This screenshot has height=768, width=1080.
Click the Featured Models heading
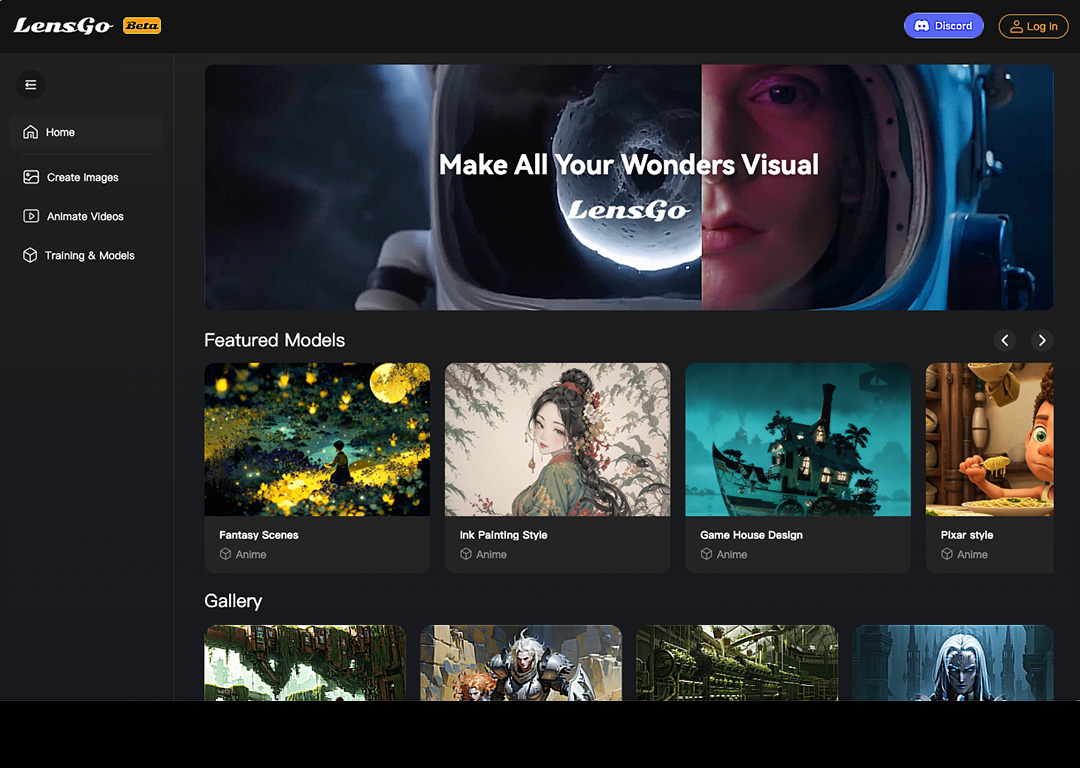[275, 340]
